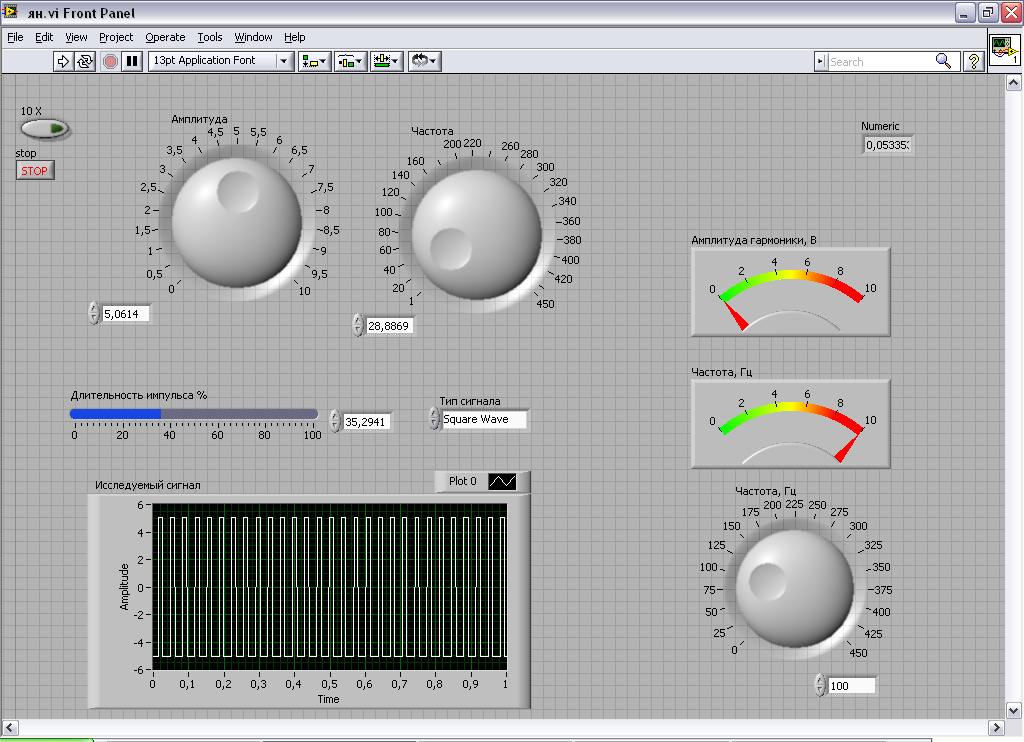Click the Частота value stepper beside 28,8869
Screen dimensions: 1024x742
tap(358, 326)
